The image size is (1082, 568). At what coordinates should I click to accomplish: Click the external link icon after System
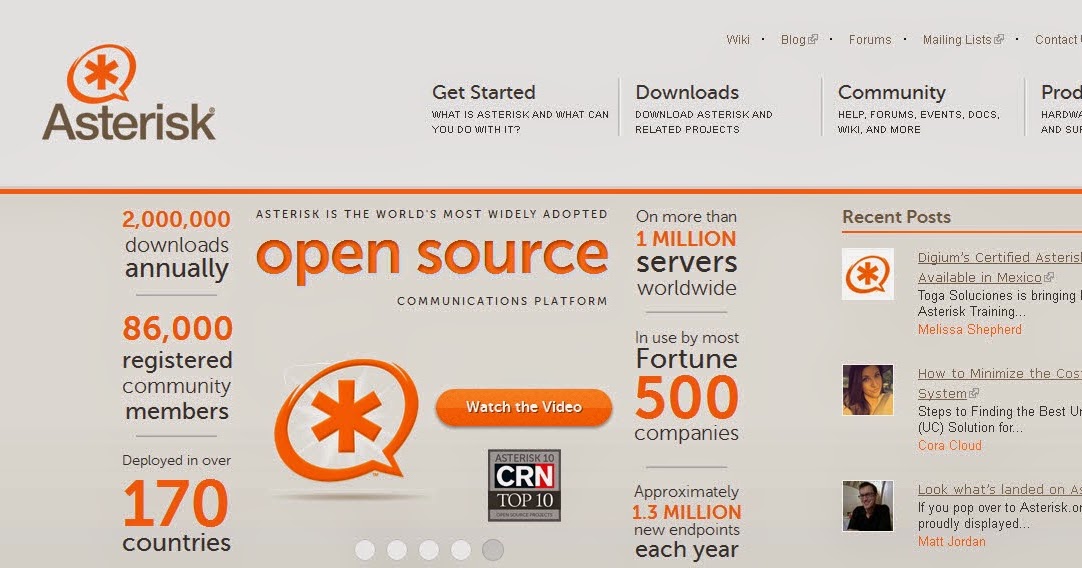pos(974,393)
